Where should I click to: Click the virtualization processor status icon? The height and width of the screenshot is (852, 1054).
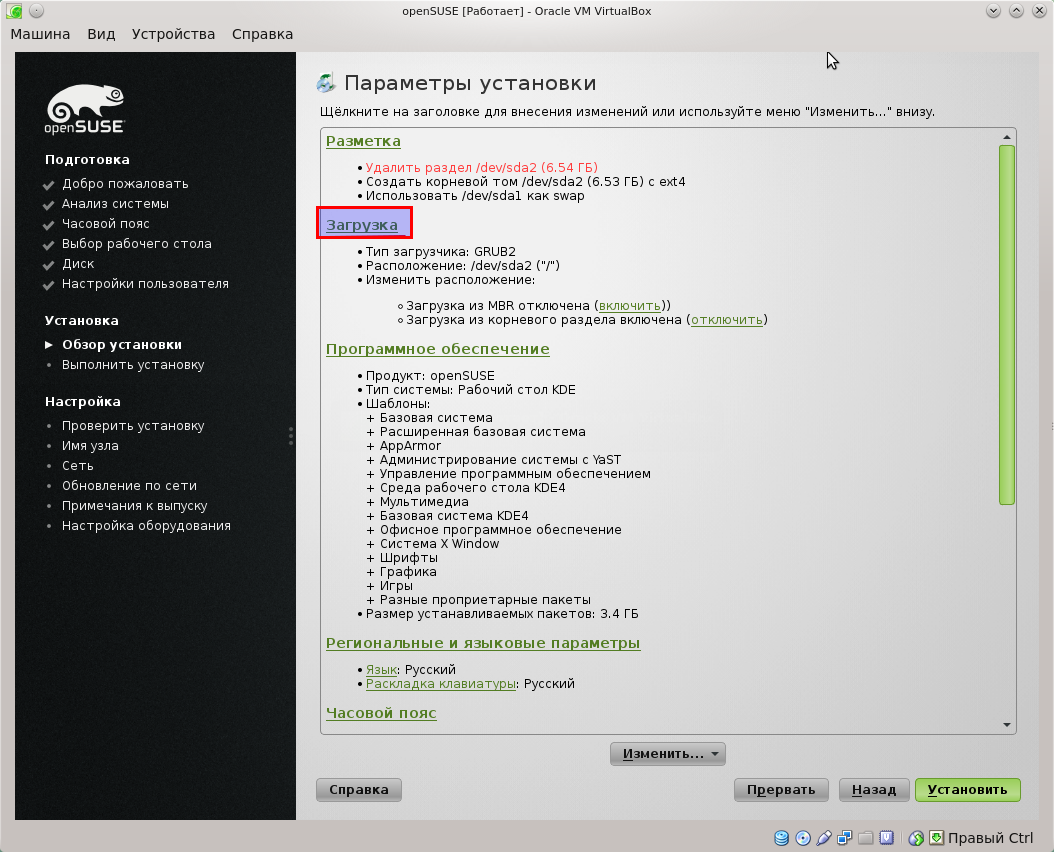point(887,838)
